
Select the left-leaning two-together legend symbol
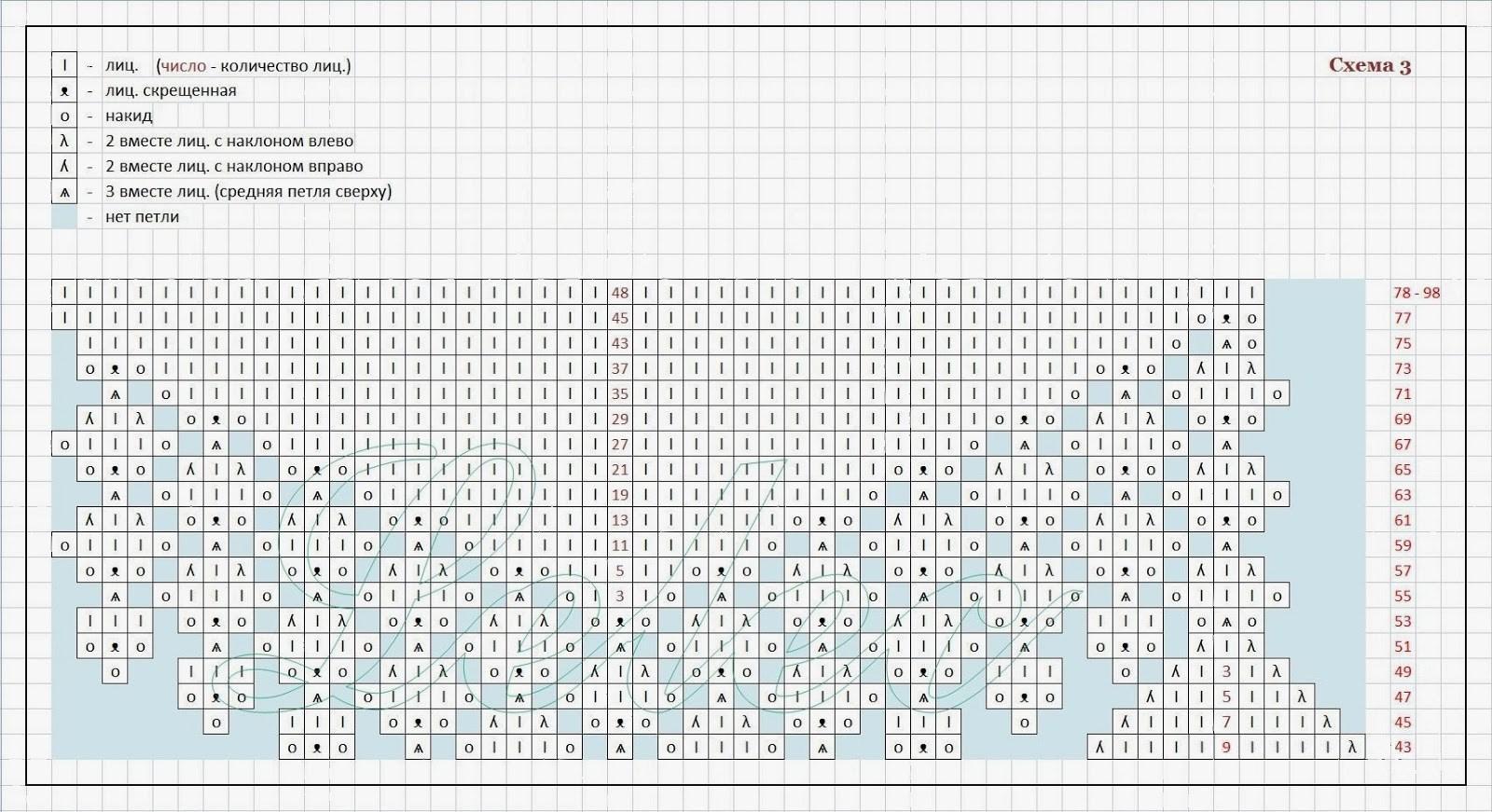pyautogui.click(x=64, y=142)
